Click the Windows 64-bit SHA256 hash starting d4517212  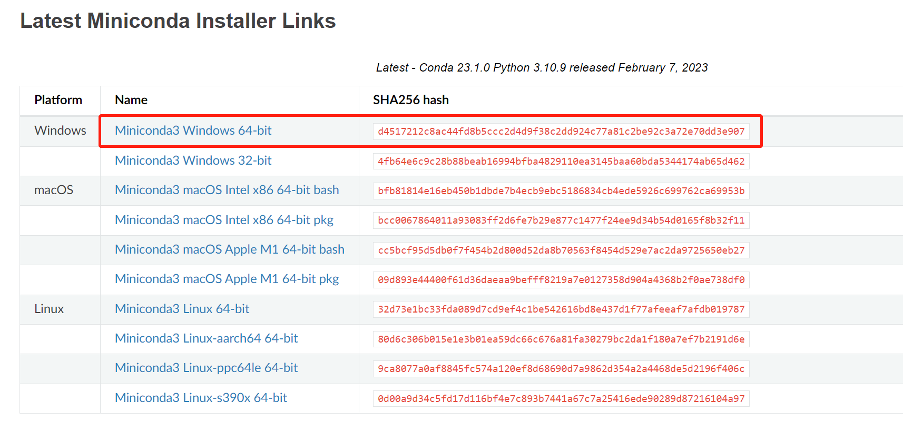pos(561,132)
